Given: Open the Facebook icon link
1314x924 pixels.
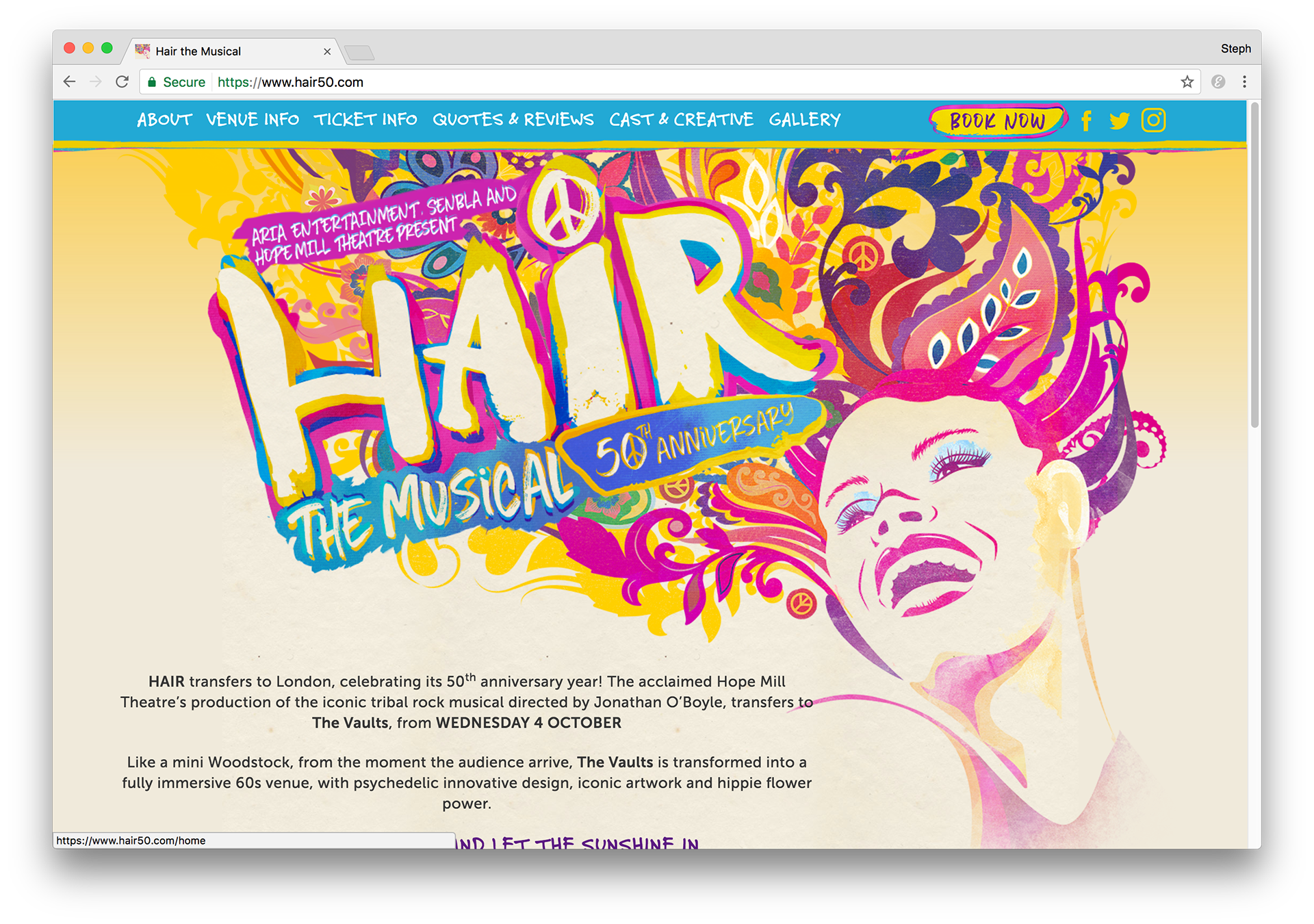Looking at the screenshot, I should pyautogui.click(x=1087, y=120).
